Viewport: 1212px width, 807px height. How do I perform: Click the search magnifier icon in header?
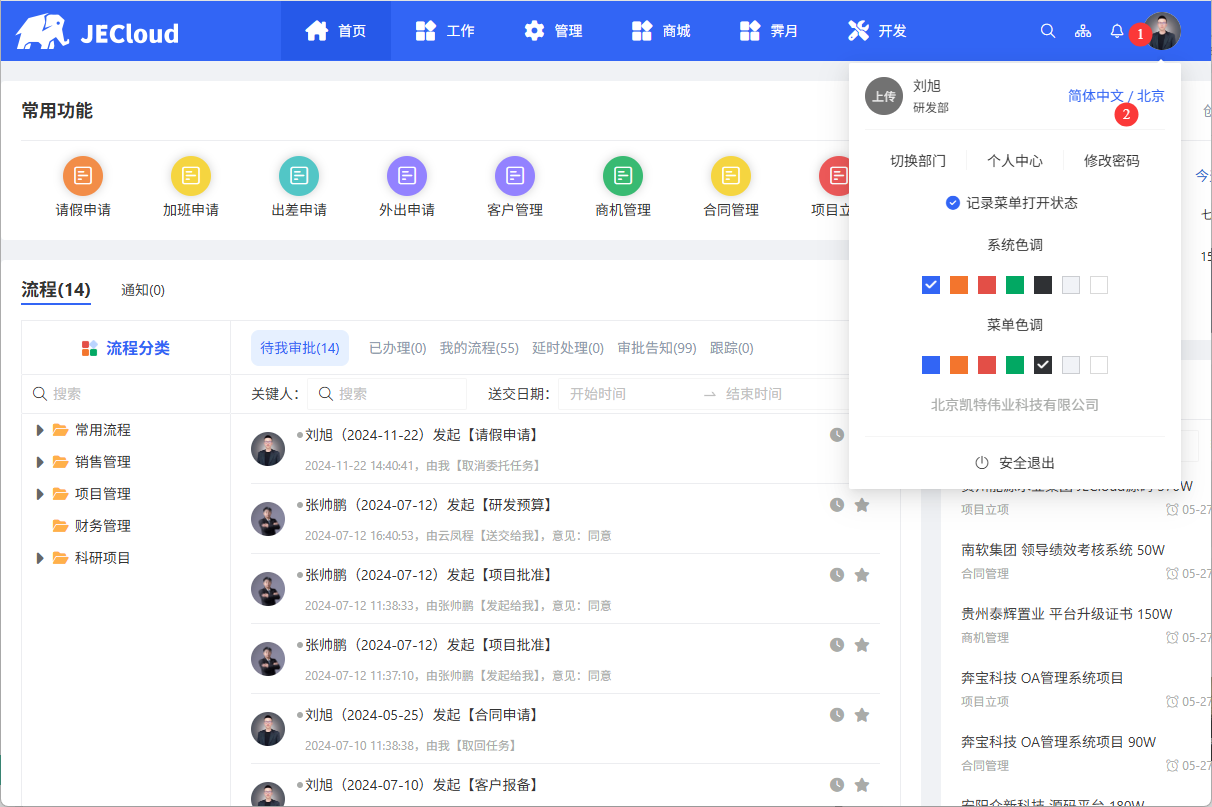(x=1048, y=31)
